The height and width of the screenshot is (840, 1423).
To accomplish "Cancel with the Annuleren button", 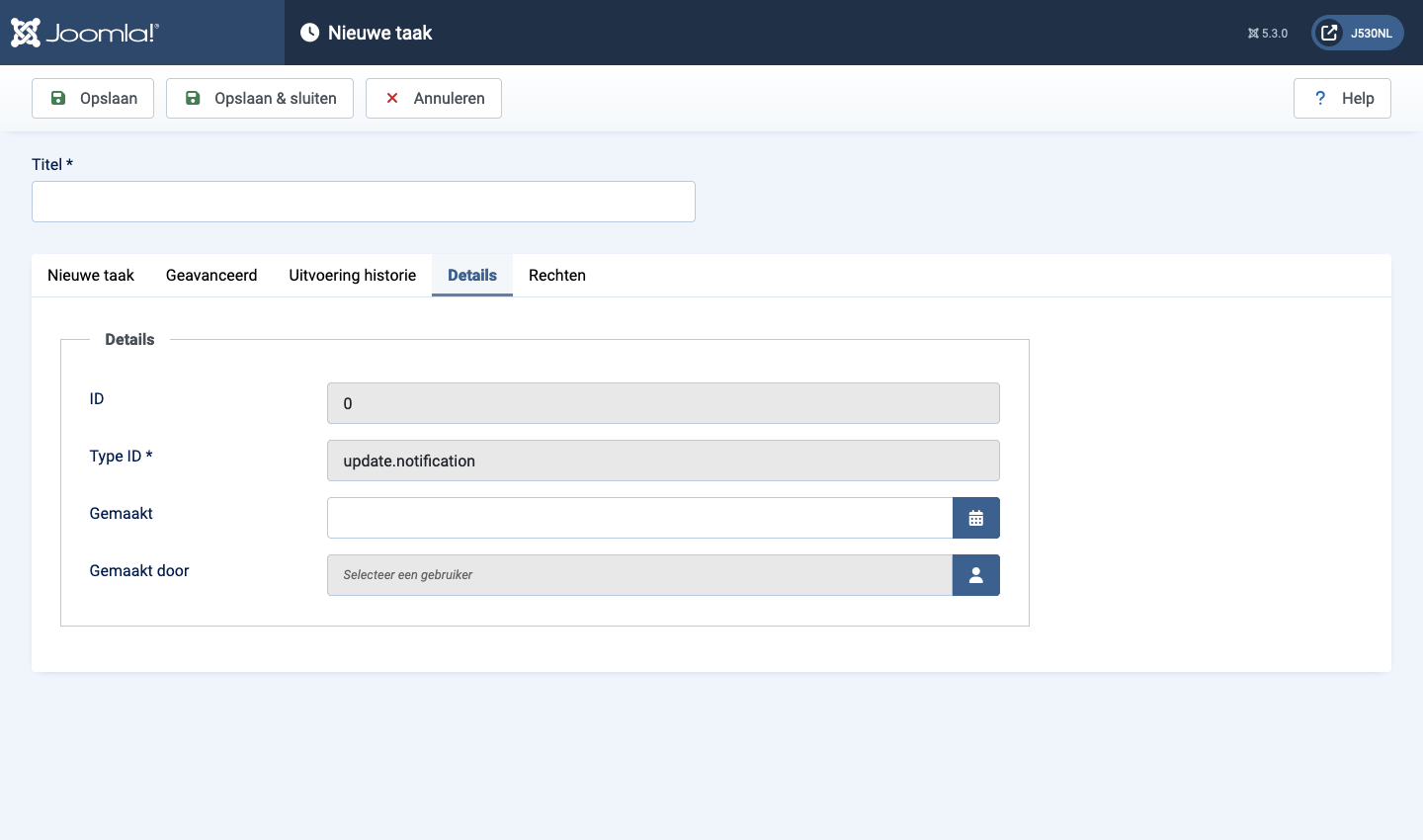I will coord(434,98).
